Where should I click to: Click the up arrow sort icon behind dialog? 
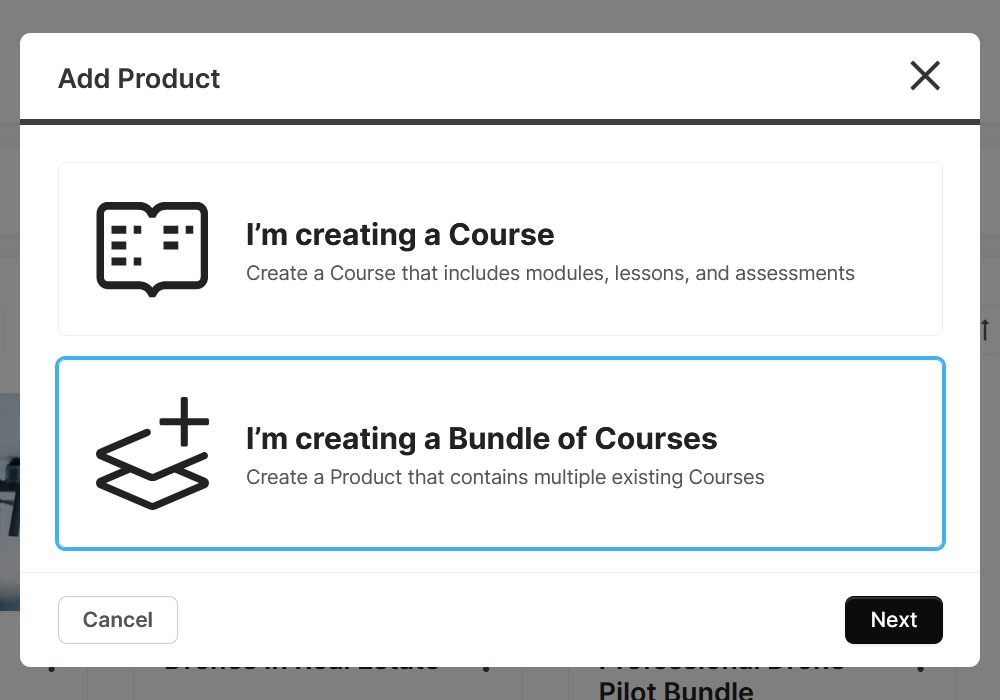click(985, 329)
